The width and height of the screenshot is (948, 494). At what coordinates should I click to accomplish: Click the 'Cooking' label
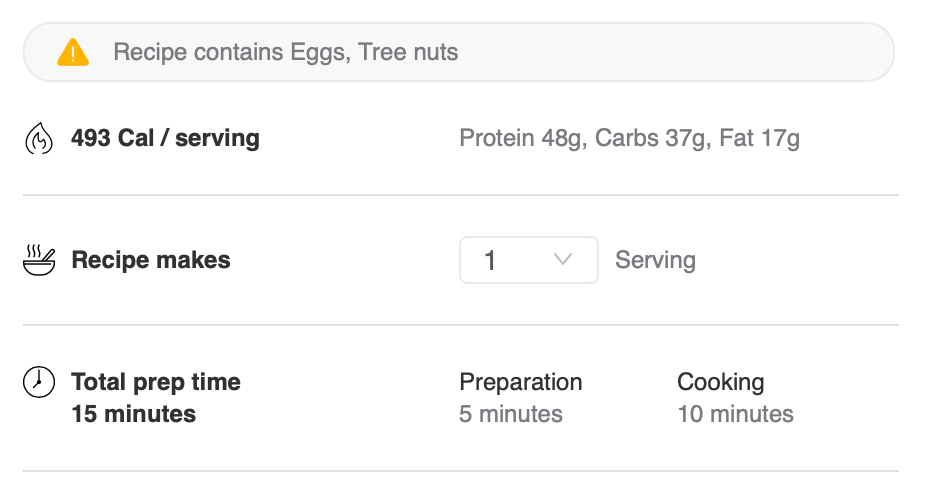tap(720, 382)
